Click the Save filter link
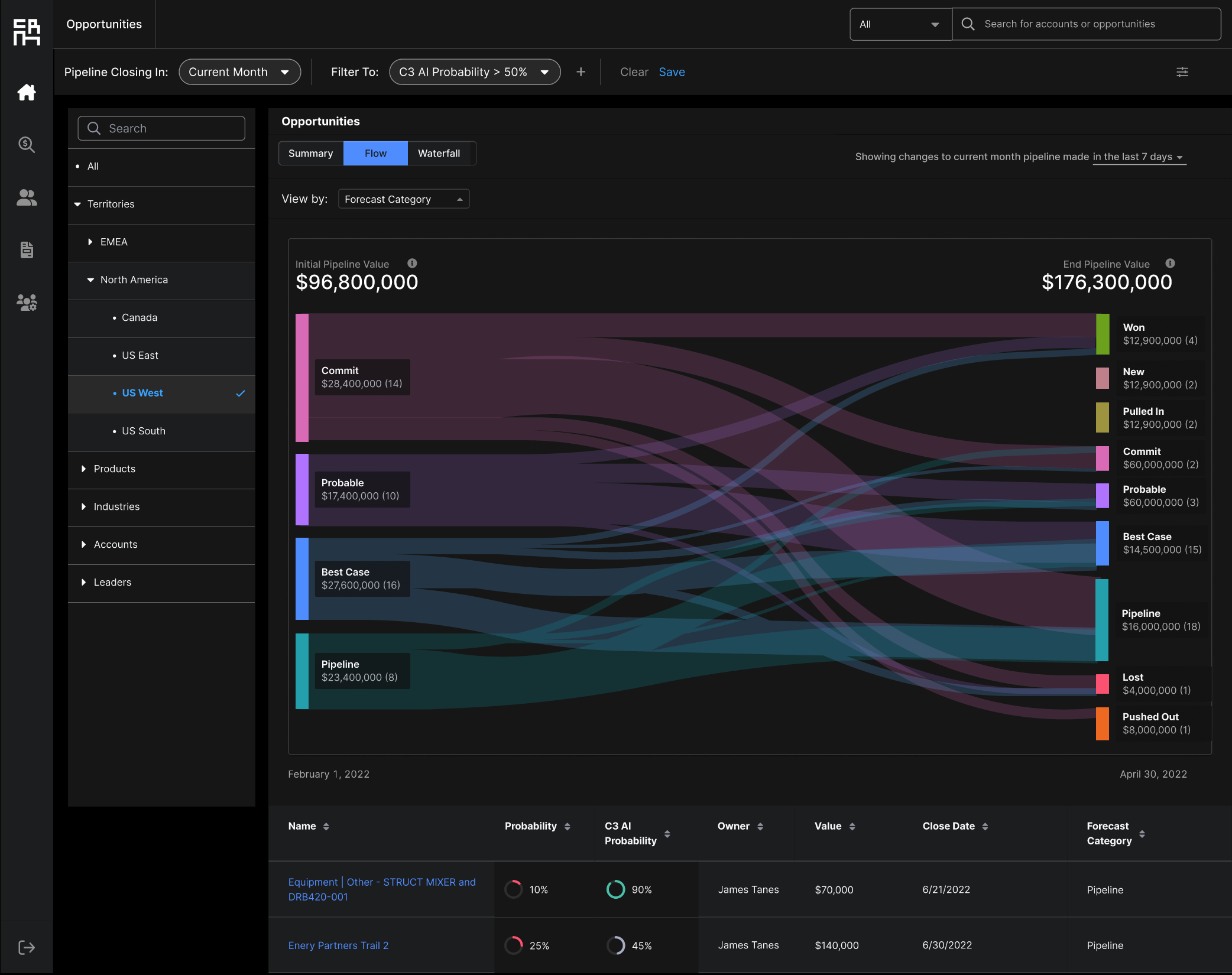 (x=672, y=72)
